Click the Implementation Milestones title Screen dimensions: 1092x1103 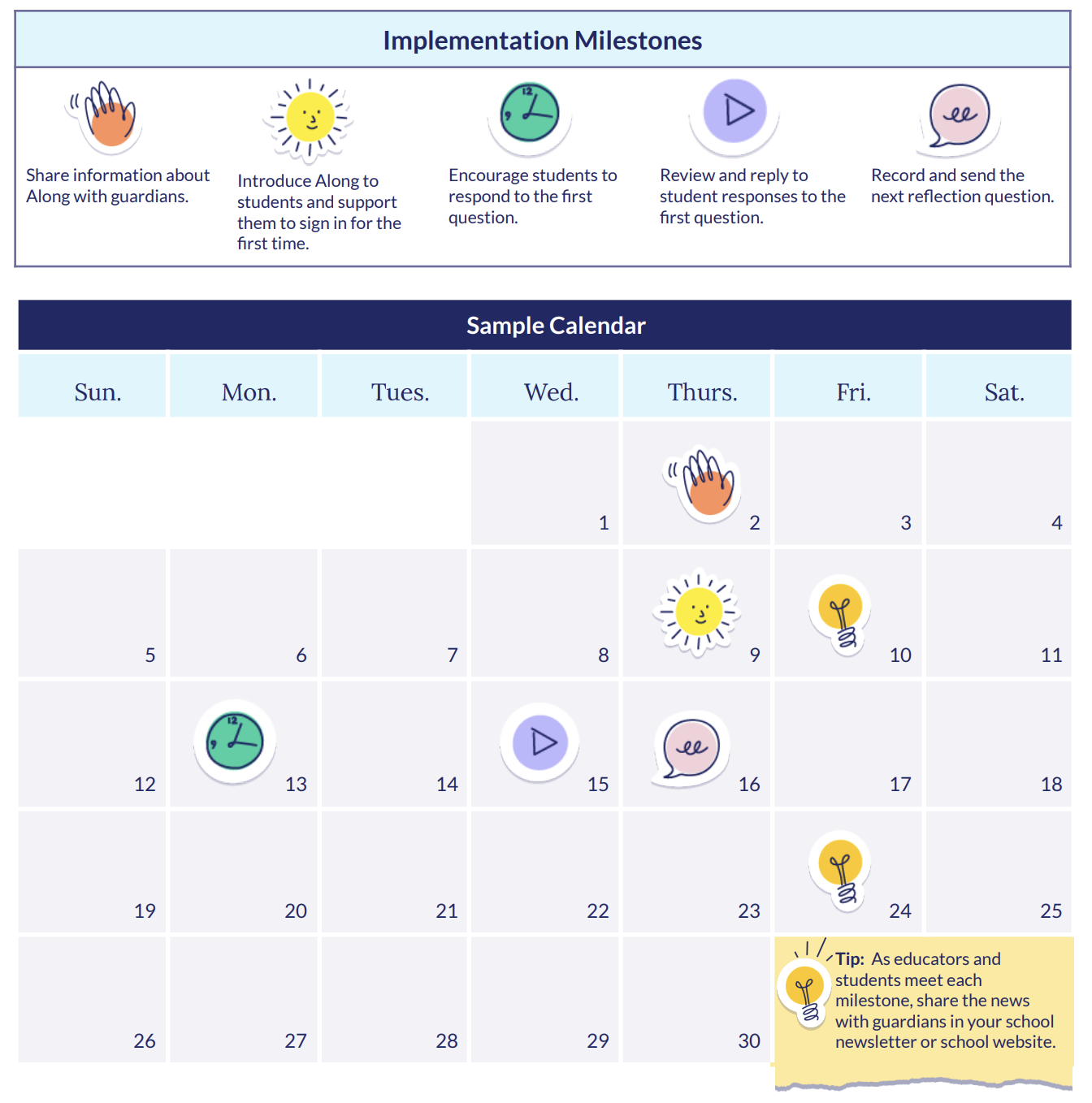click(543, 41)
